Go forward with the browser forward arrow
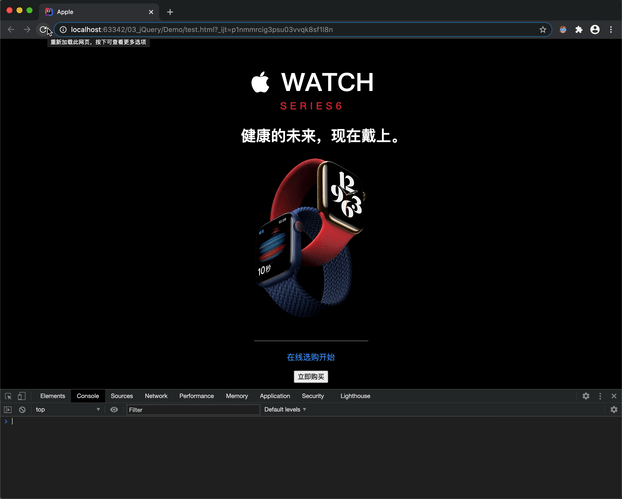 tap(27, 29)
